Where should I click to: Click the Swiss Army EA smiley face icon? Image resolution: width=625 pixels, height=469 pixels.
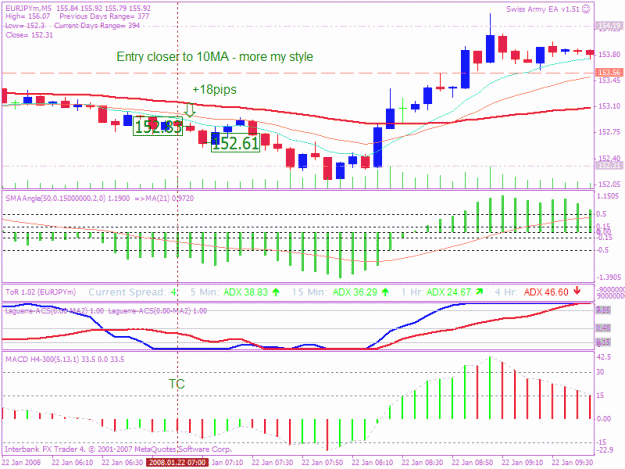click(586, 9)
